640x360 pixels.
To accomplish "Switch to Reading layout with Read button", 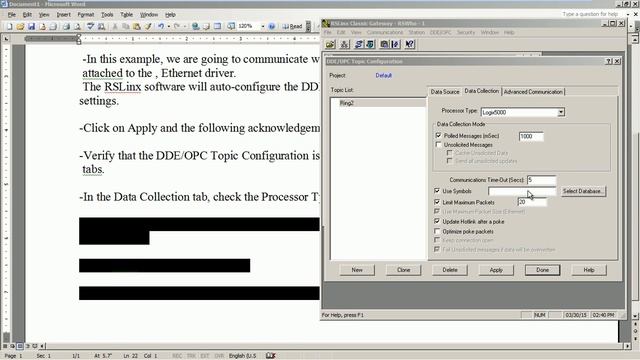I will tap(292, 26).
